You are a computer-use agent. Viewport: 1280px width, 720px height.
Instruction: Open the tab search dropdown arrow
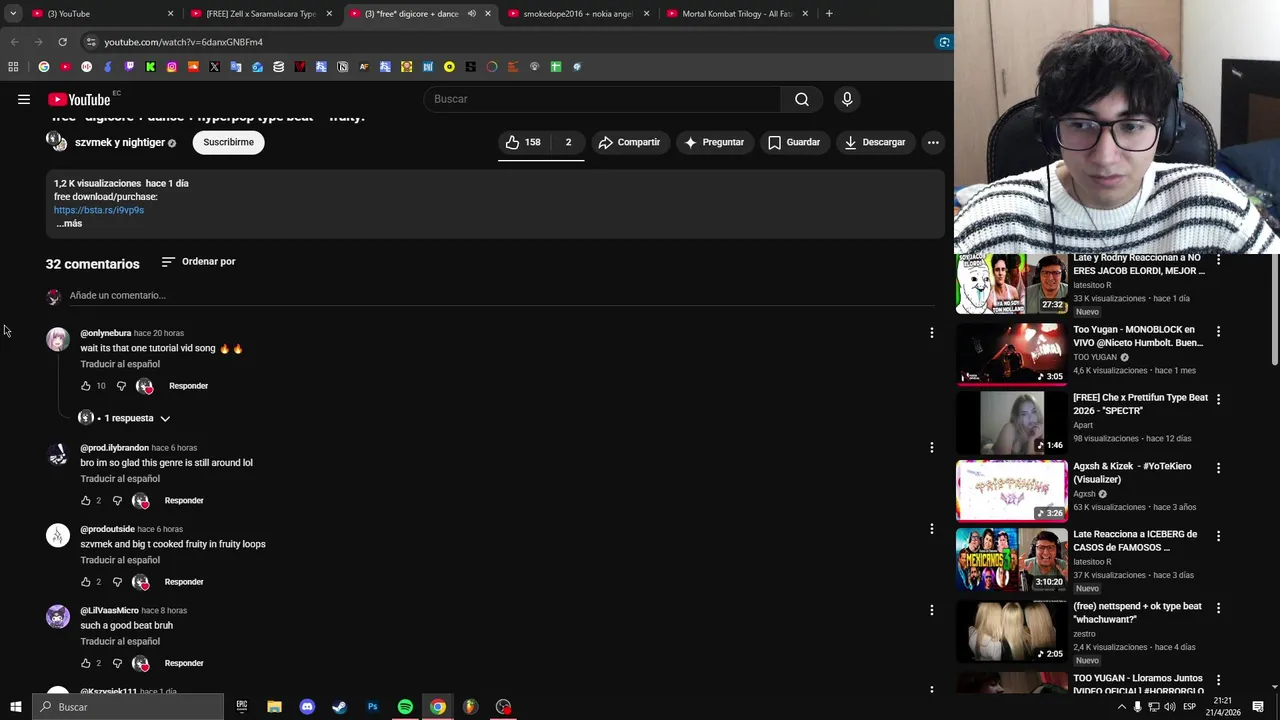(x=13, y=14)
